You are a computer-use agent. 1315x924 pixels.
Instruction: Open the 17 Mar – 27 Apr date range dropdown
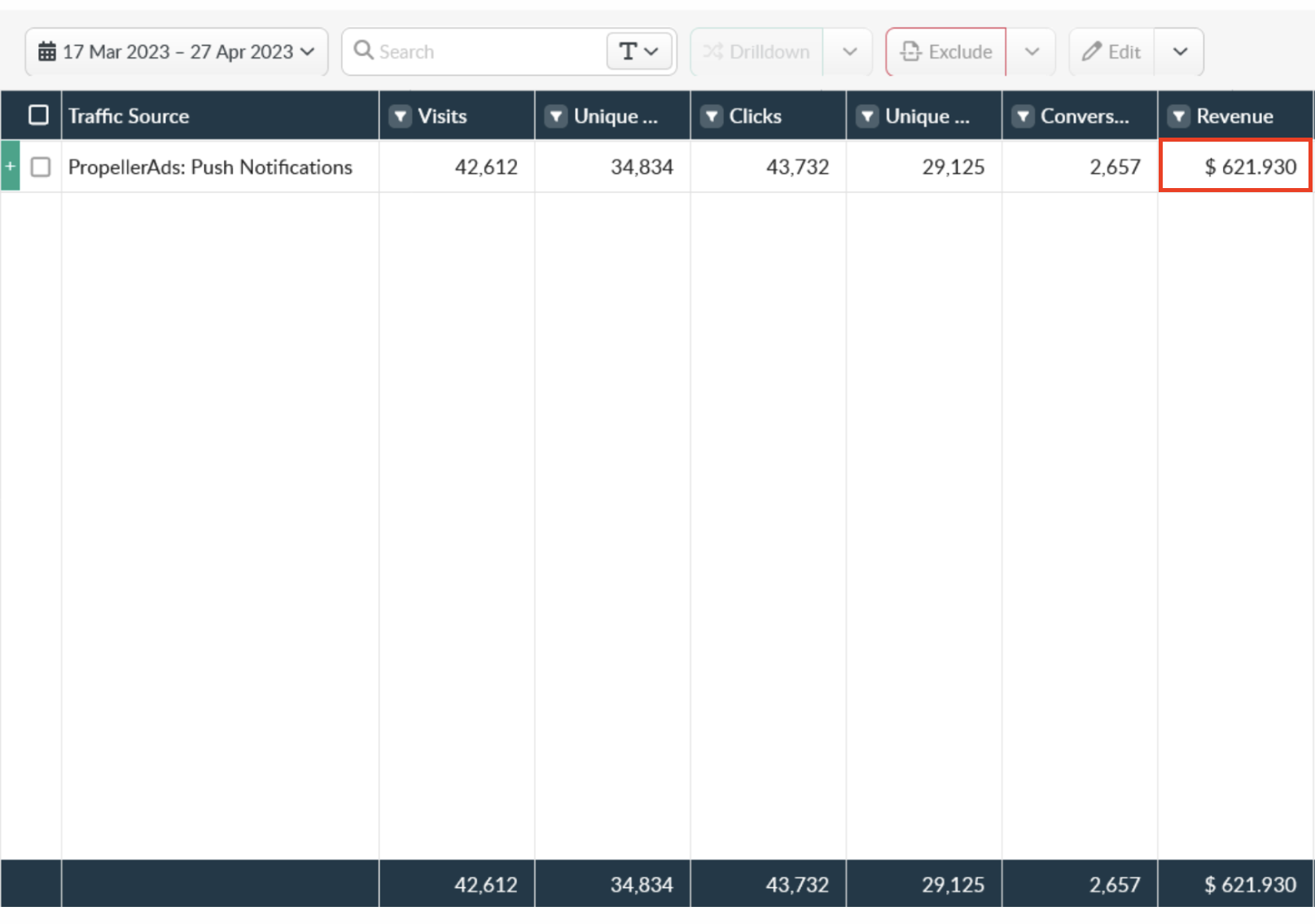[x=177, y=52]
